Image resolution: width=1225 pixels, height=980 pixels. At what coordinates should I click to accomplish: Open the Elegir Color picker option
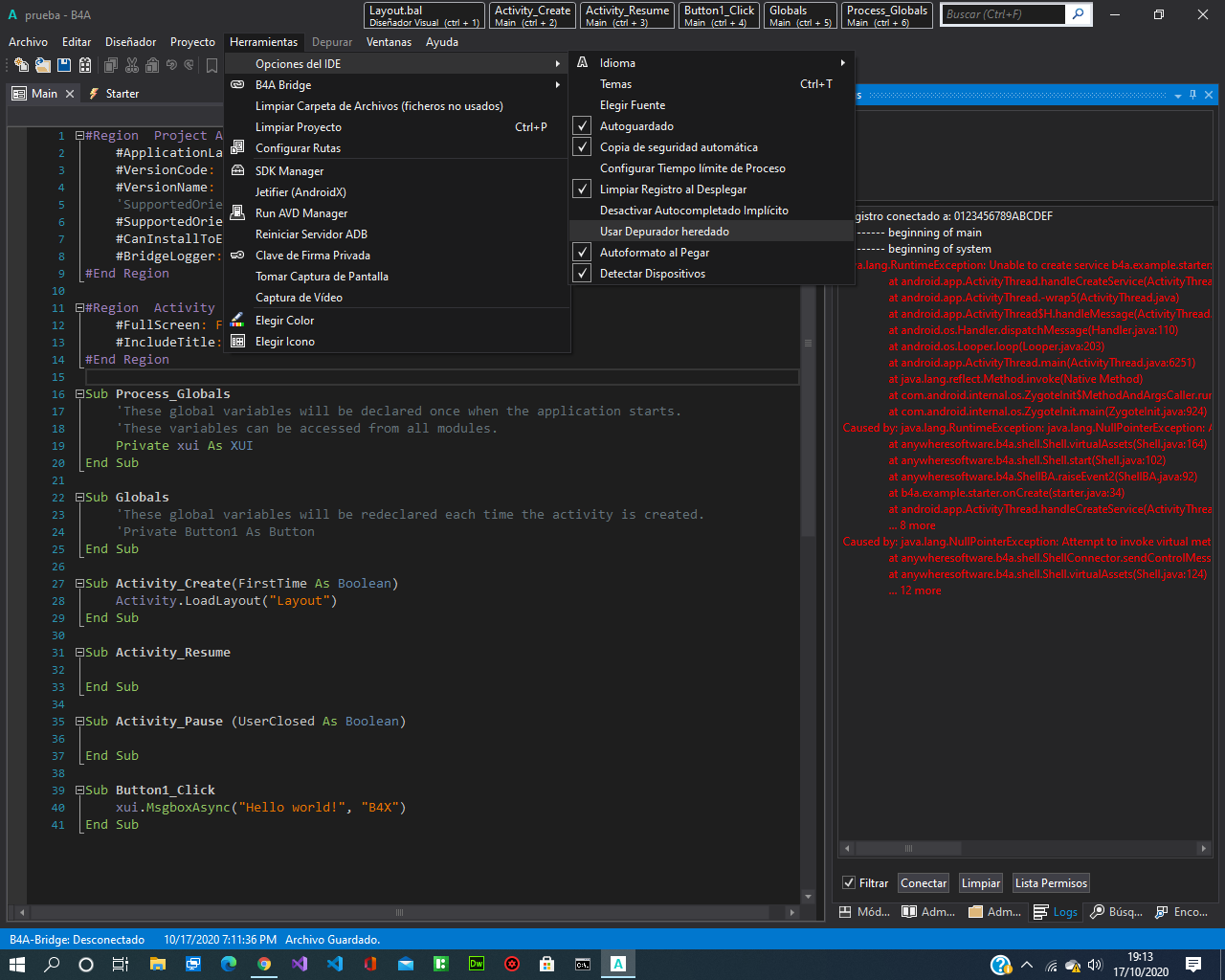pyautogui.click(x=284, y=321)
